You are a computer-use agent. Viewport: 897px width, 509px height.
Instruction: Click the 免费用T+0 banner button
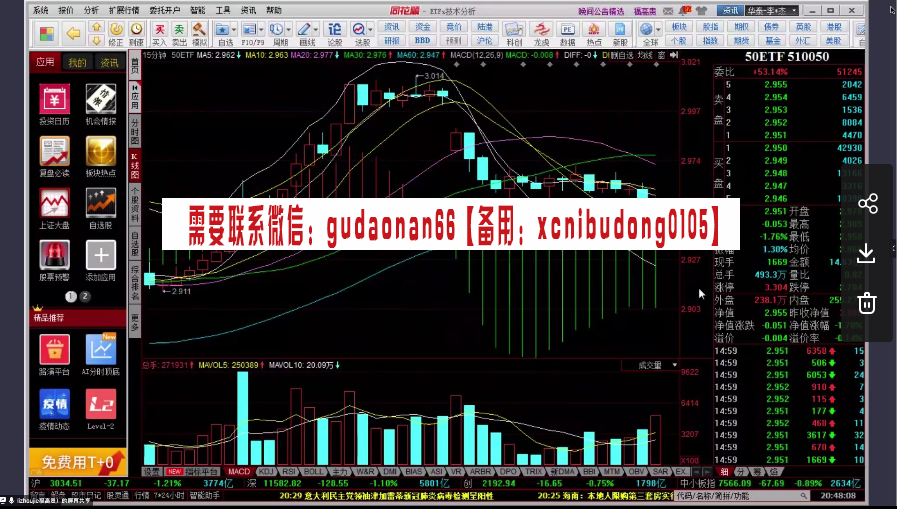point(78,462)
